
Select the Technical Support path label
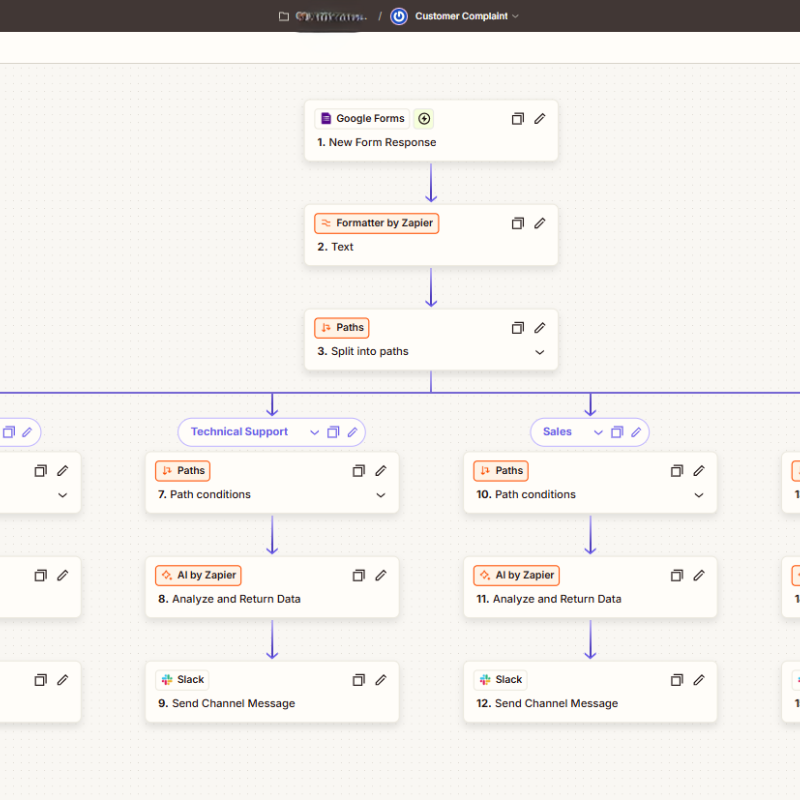239,432
